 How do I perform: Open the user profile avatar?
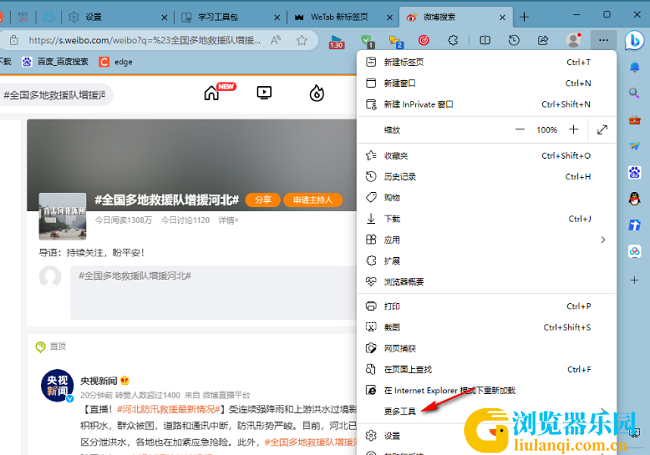(574, 40)
